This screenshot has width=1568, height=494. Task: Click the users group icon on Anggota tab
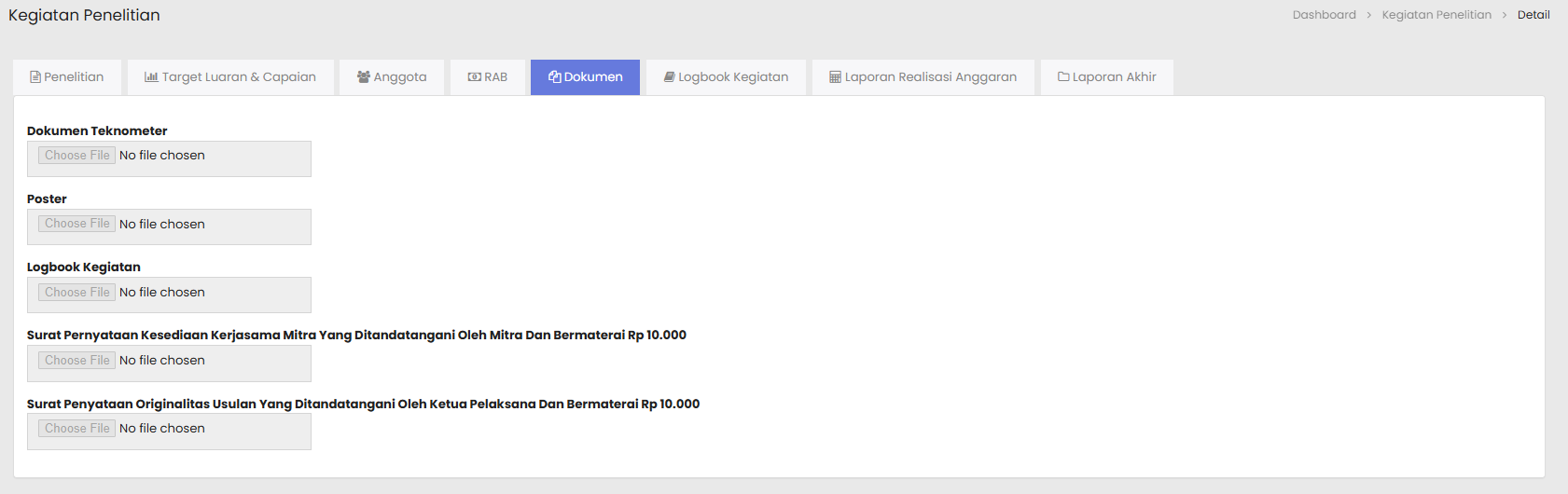[x=364, y=77]
